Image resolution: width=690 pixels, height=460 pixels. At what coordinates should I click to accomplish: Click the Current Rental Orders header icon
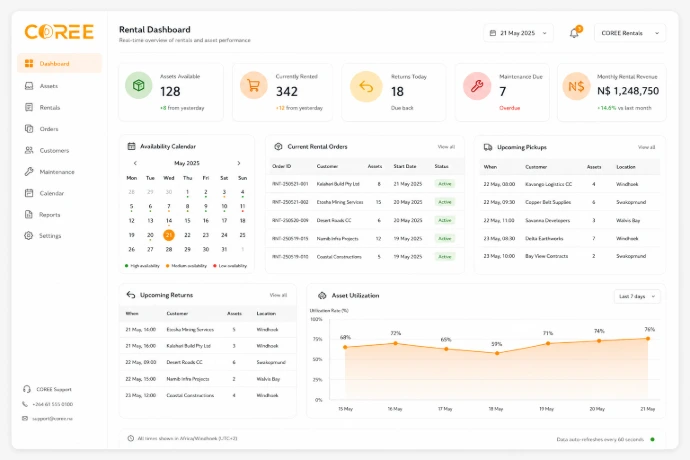click(278, 147)
